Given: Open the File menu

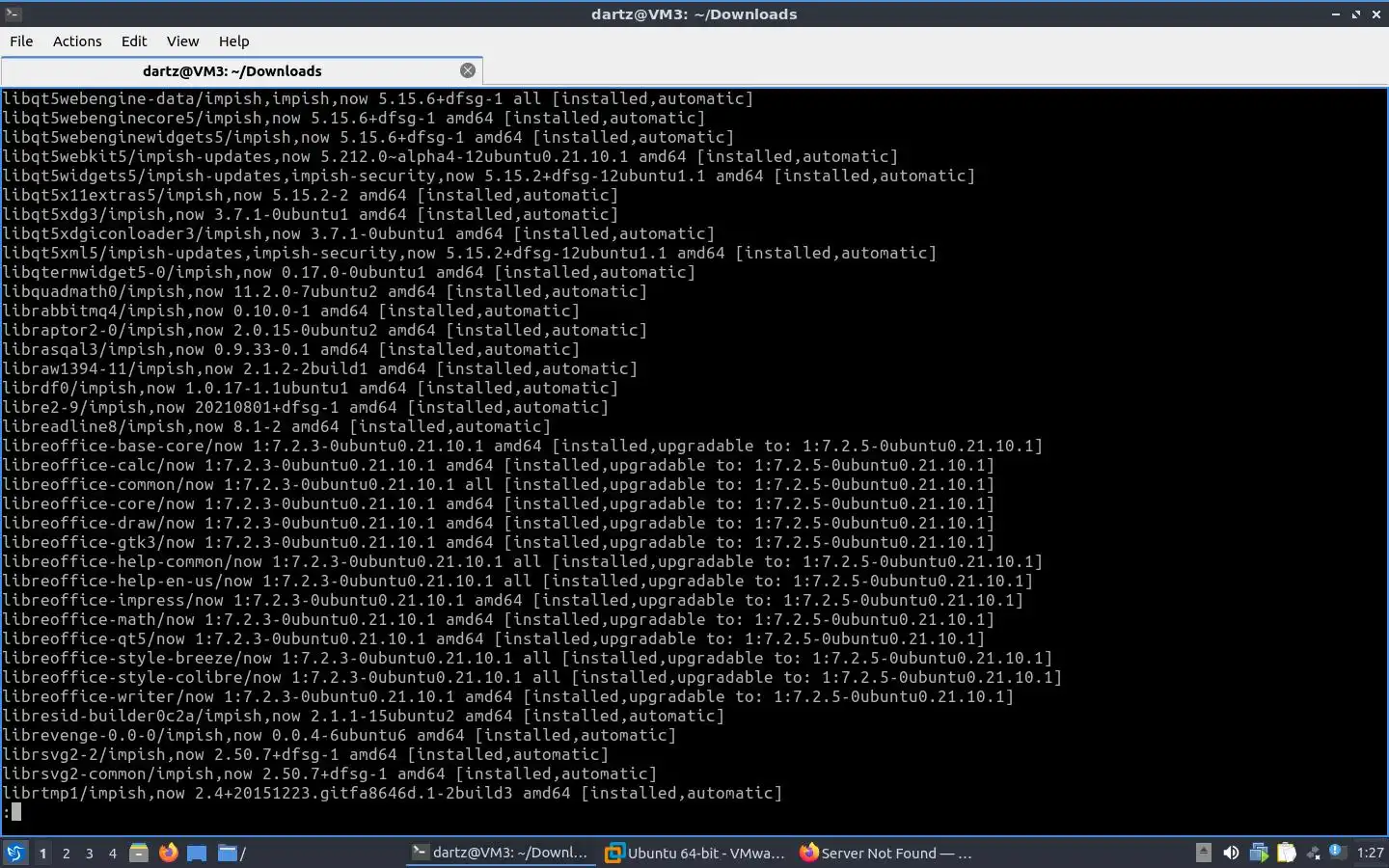Looking at the screenshot, I should pyautogui.click(x=21, y=41).
